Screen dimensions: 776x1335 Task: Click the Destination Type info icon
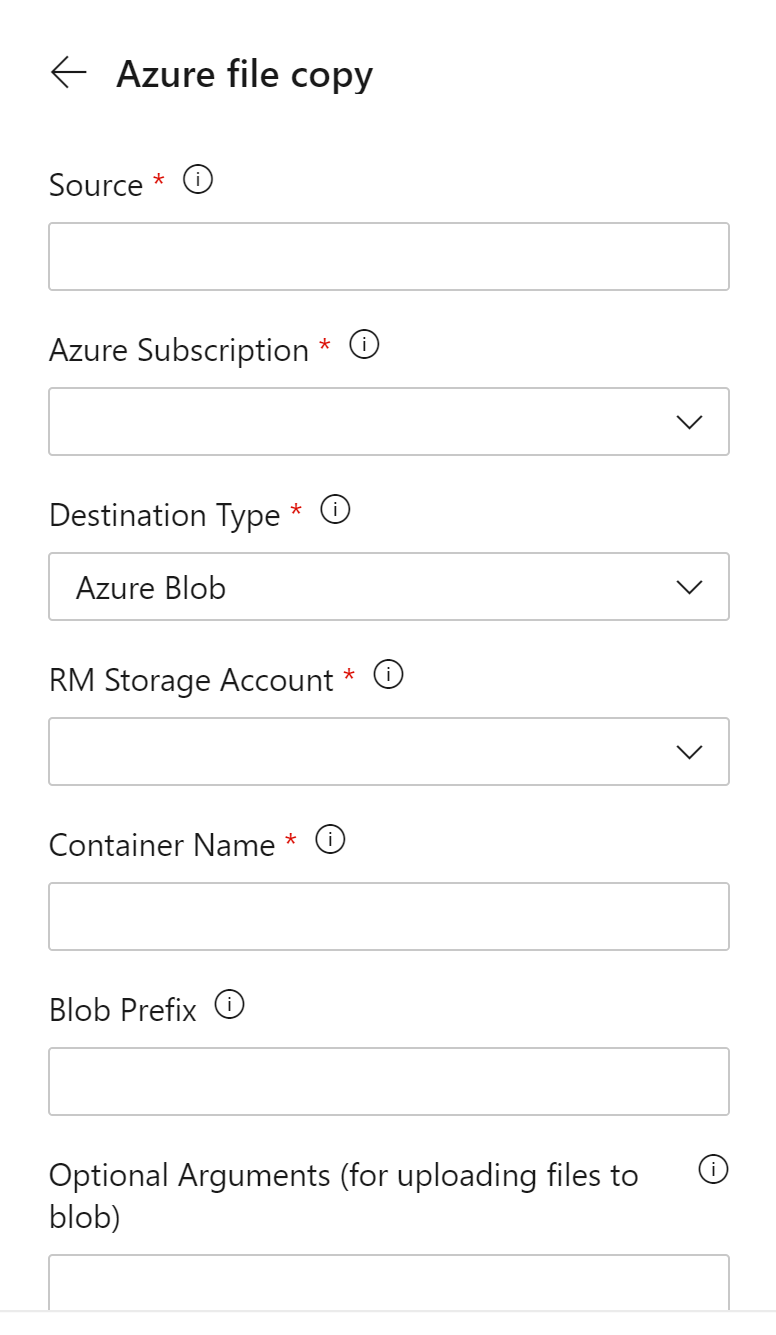[x=336, y=511]
